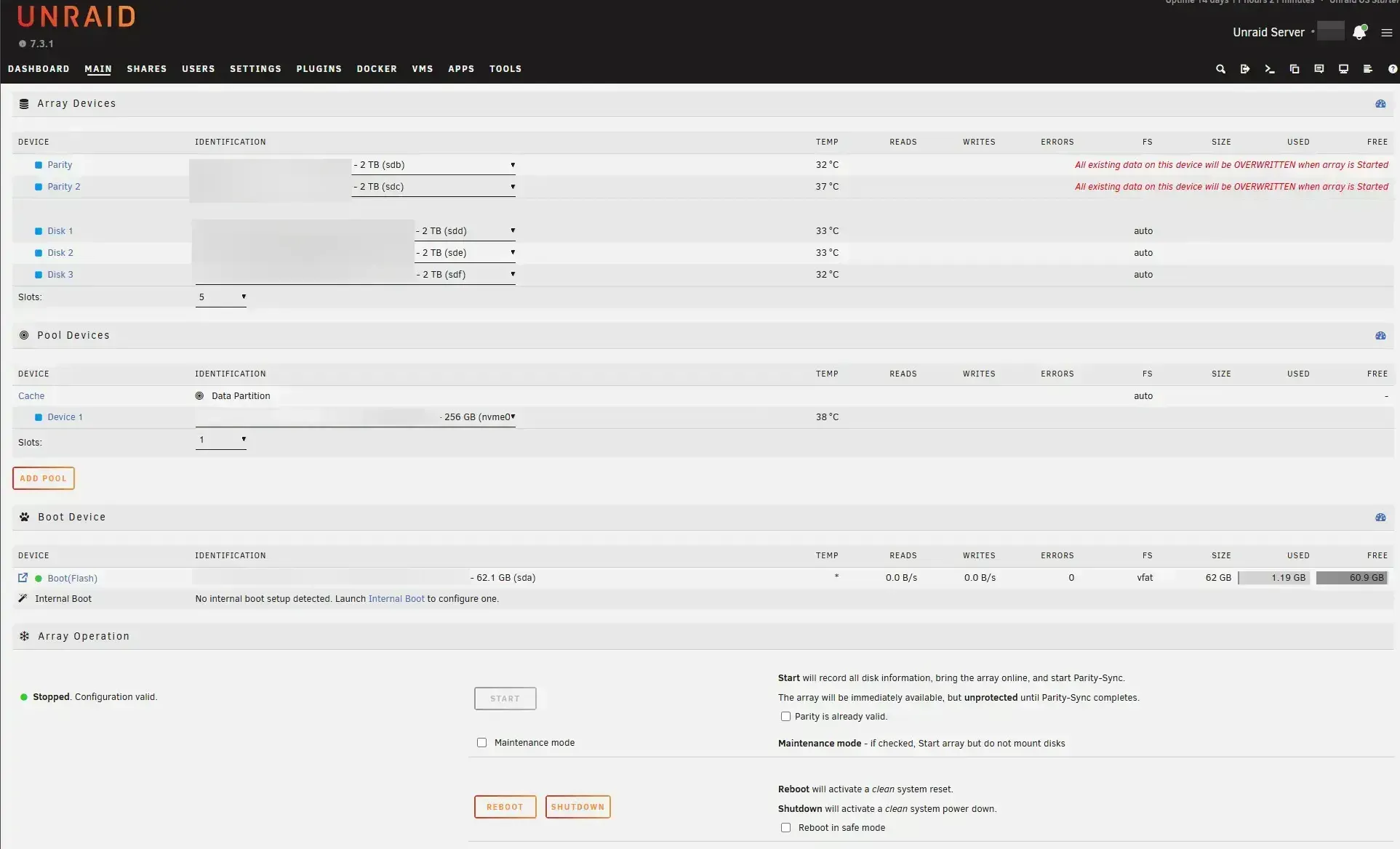Click the Boot Device view toggle icon
This screenshot has height=849, width=1400.
coord(1380,518)
